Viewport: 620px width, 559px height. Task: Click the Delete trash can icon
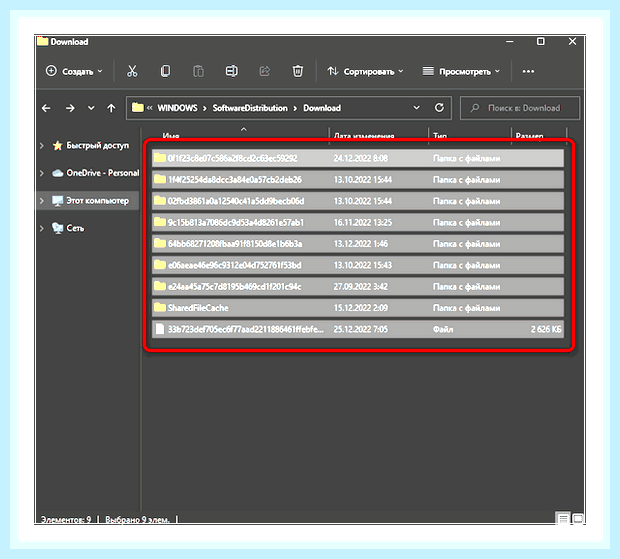coord(298,72)
